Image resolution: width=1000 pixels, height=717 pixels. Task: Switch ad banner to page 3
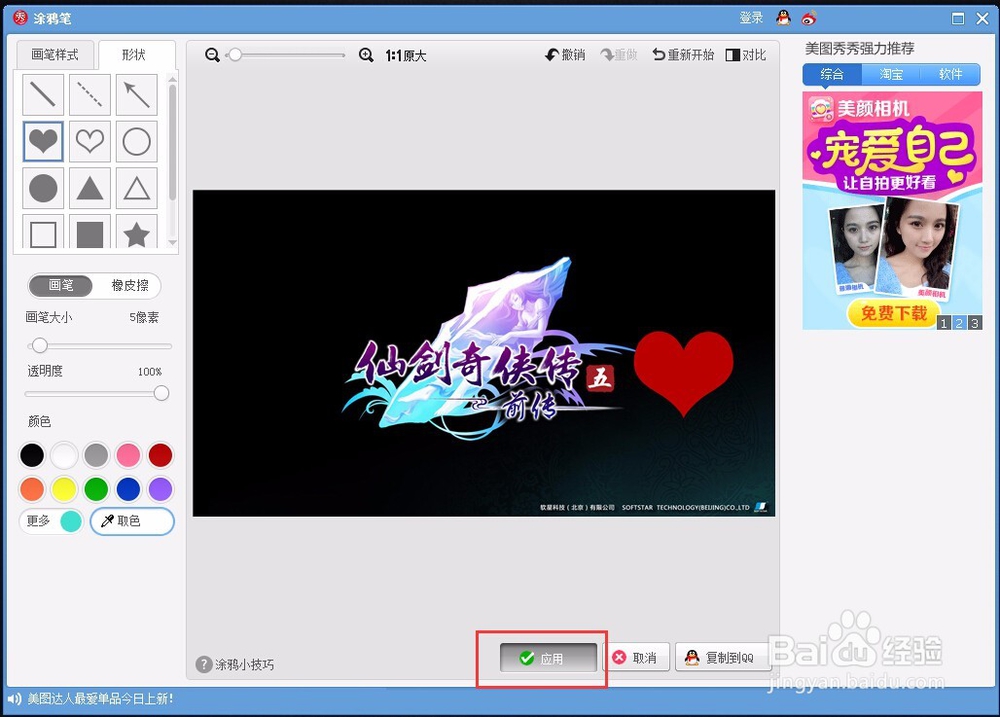click(x=974, y=323)
